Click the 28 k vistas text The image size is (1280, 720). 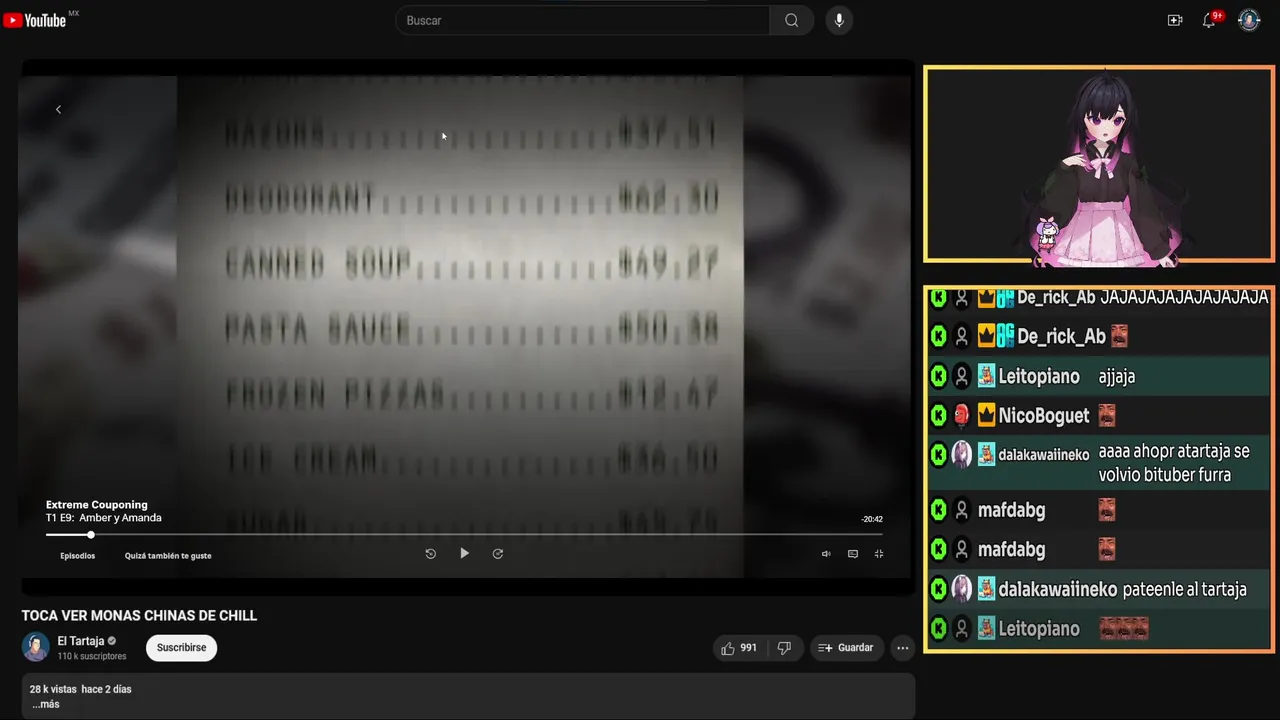coord(53,689)
